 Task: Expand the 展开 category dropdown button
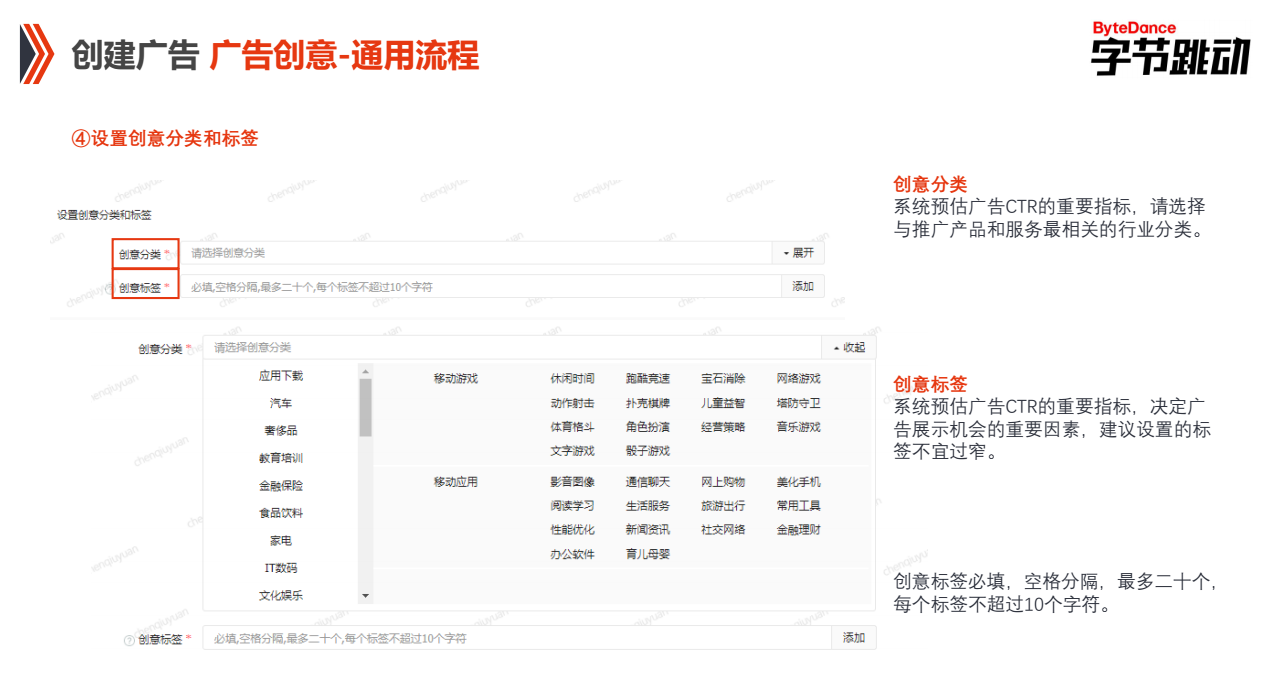[798, 253]
